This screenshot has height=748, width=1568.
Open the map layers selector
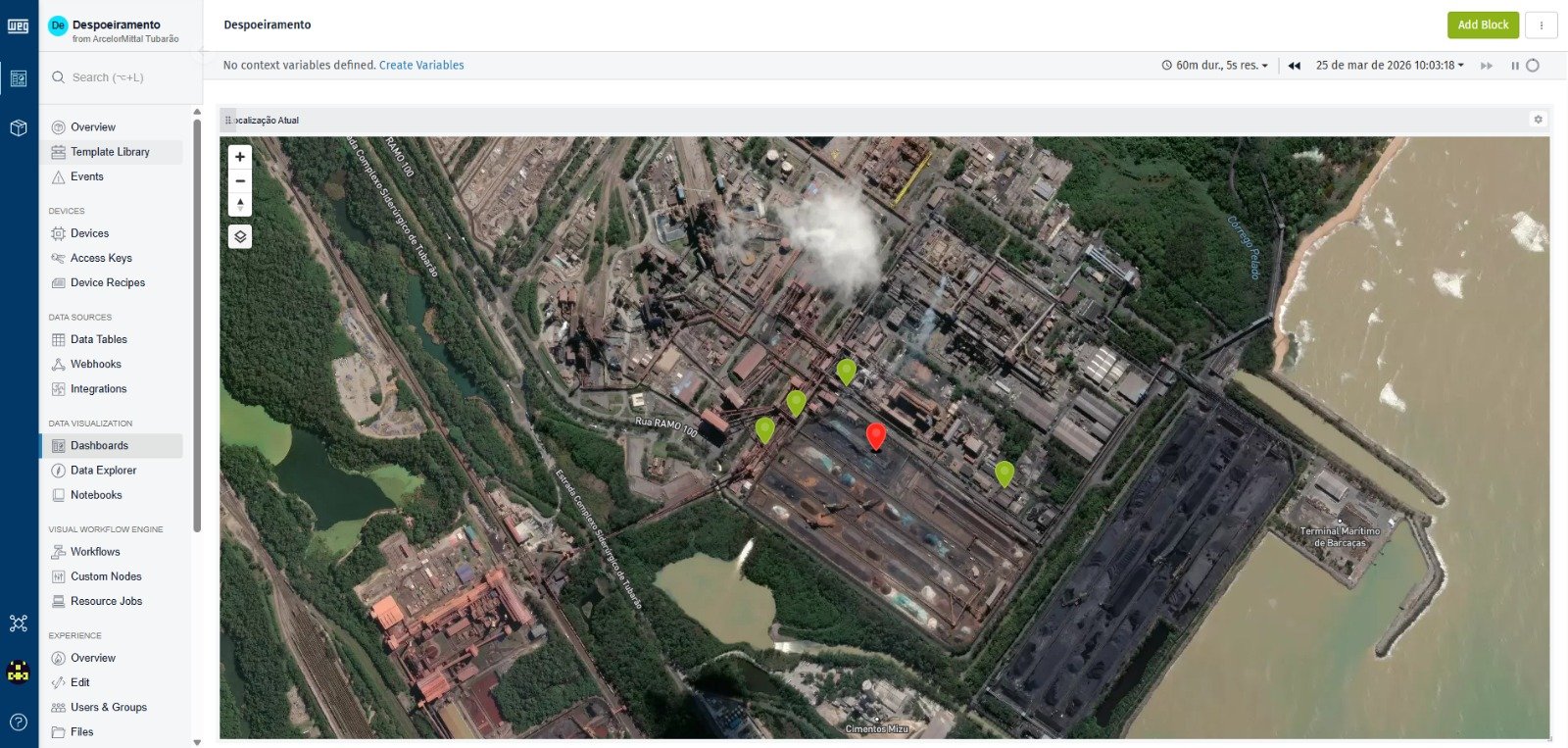(x=240, y=236)
